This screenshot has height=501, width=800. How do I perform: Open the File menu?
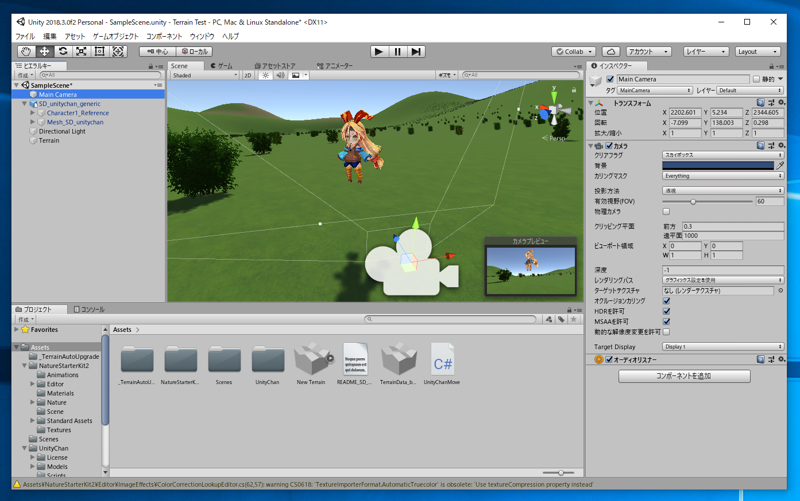[24, 36]
